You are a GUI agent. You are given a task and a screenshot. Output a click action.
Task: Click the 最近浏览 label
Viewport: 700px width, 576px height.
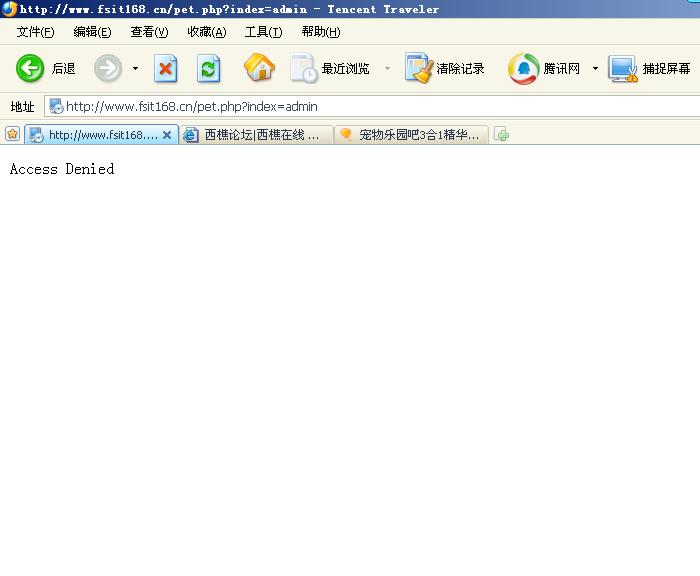point(346,68)
